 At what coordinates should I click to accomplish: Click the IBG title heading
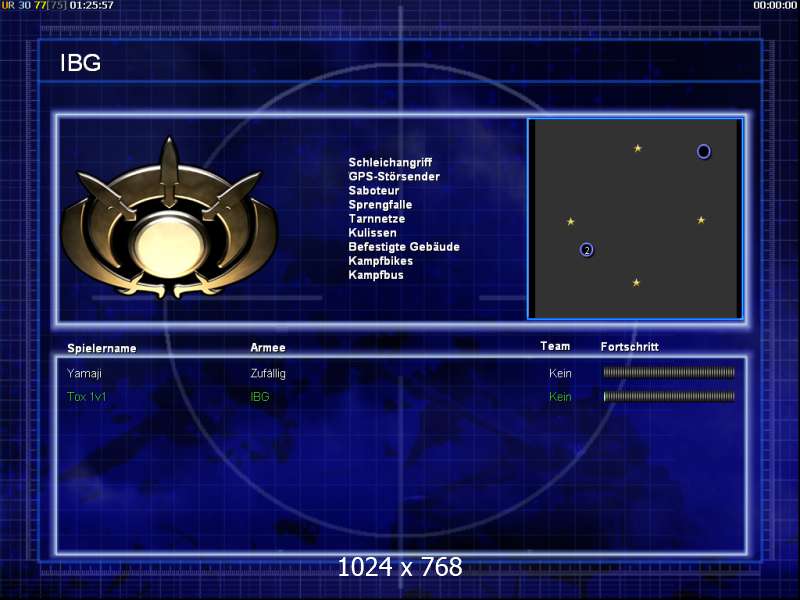click(x=80, y=63)
